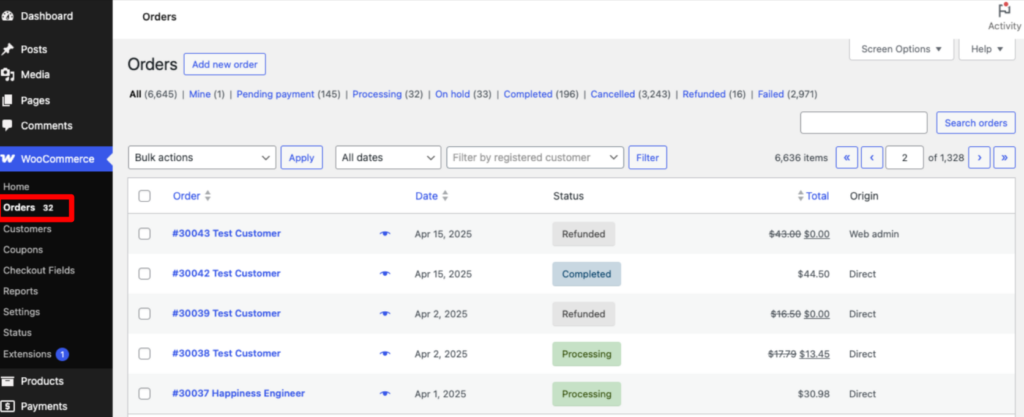
Task: Go to the first page of orders
Action: click(x=846, y=157)
